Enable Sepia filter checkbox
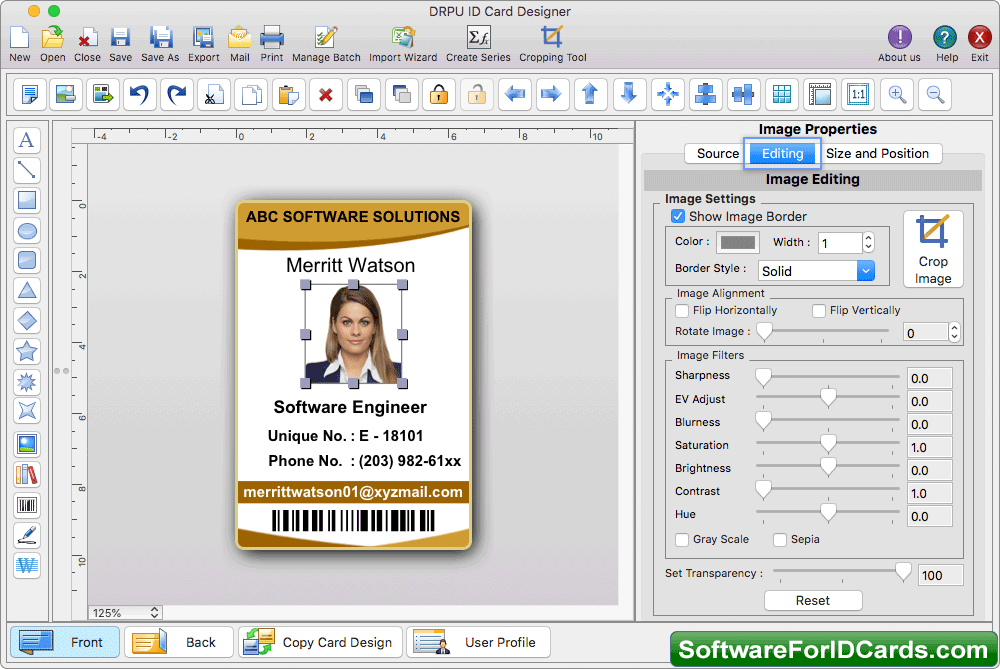Image resolution: width=1000 pixels, height=669 pixels. (x=779, y=540)
